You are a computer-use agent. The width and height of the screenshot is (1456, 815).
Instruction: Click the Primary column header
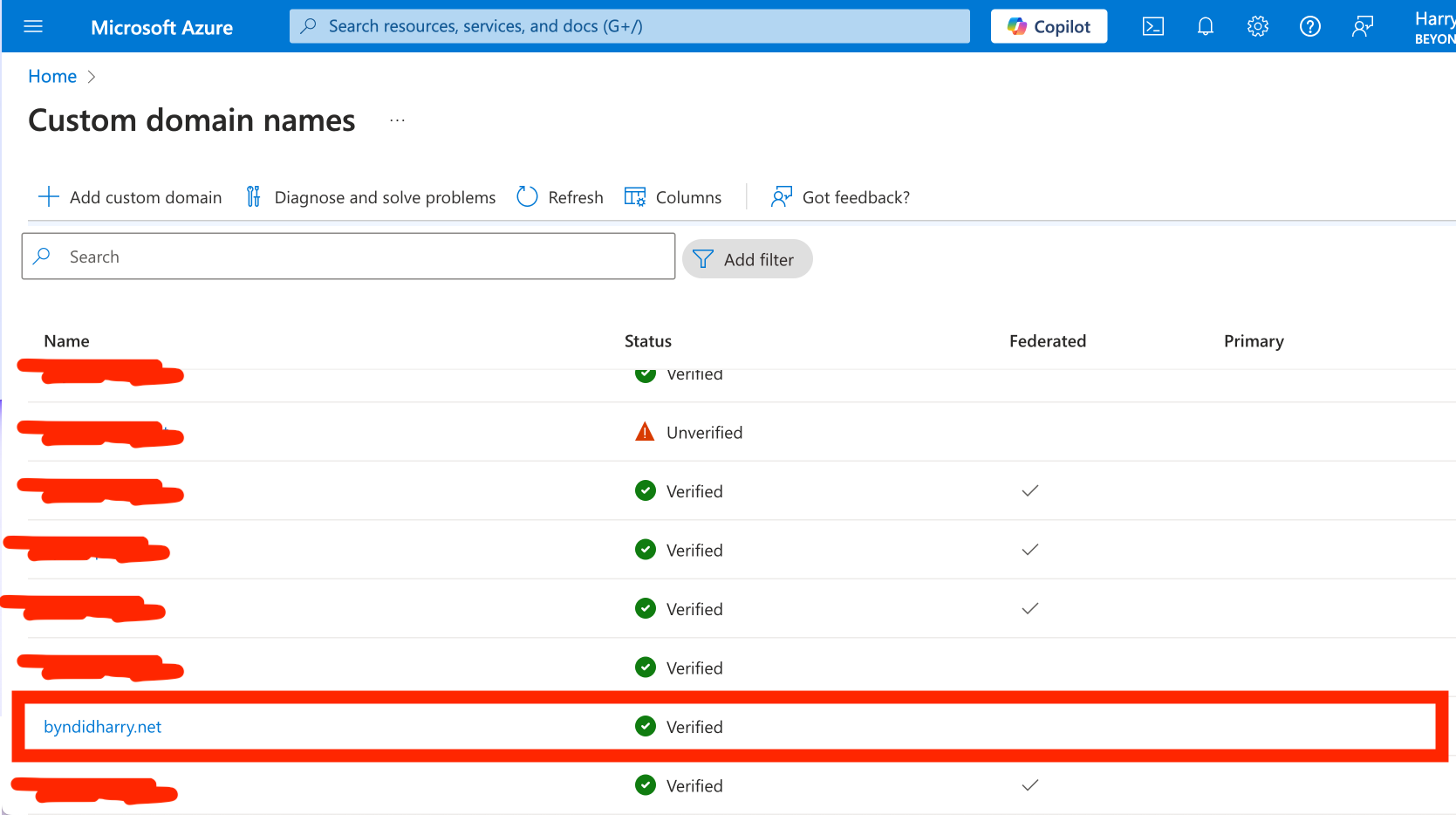tap(1254, 341)
